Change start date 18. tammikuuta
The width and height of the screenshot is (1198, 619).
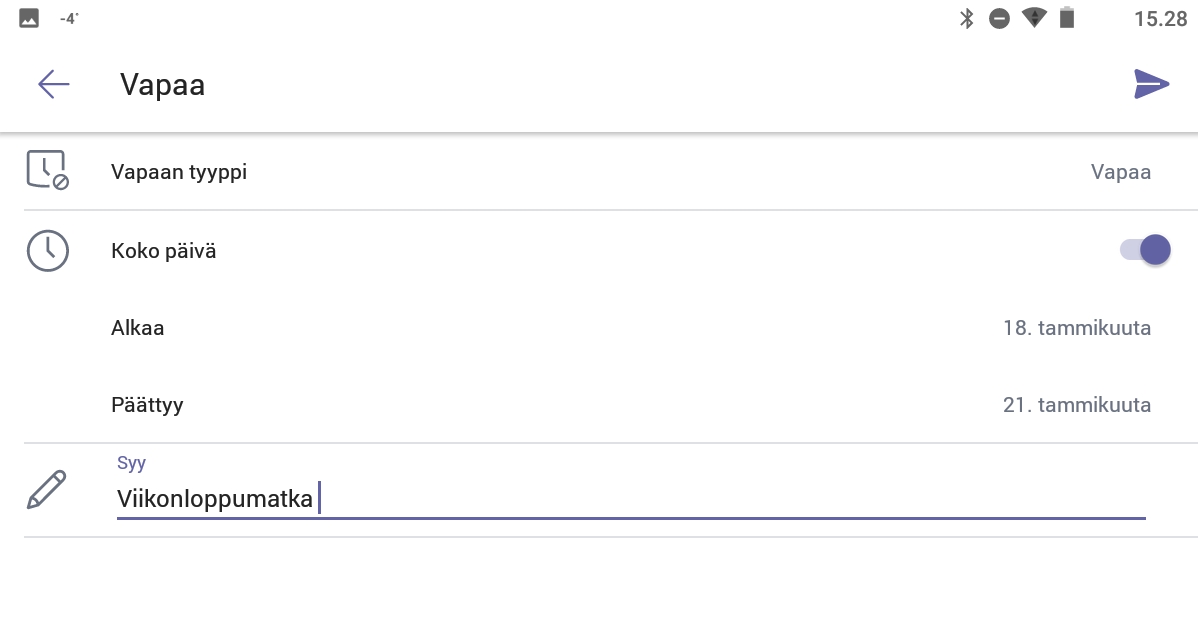tap(1076, 328)
